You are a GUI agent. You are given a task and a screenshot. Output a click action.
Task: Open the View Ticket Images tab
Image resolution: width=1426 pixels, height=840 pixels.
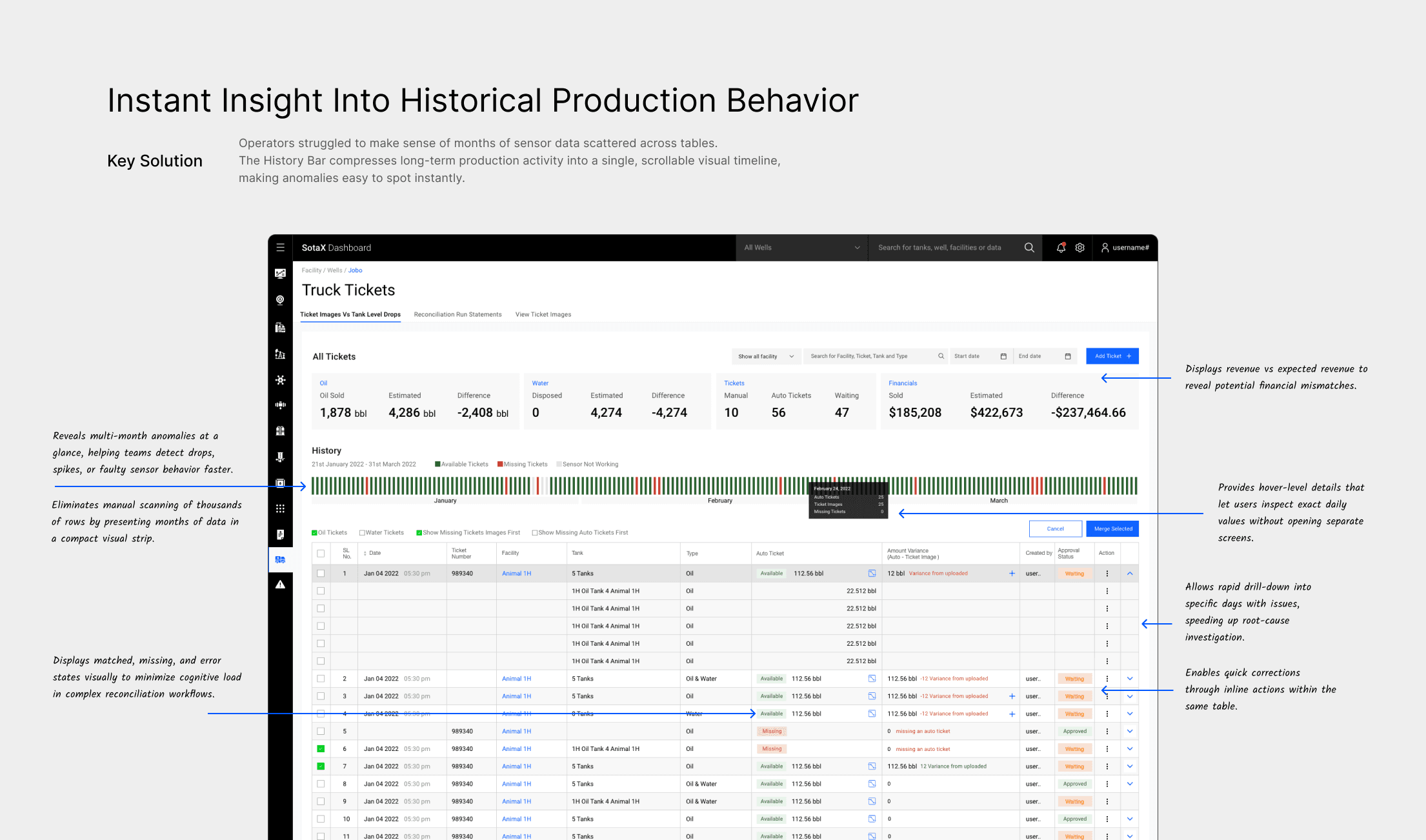tap(543, 315)
